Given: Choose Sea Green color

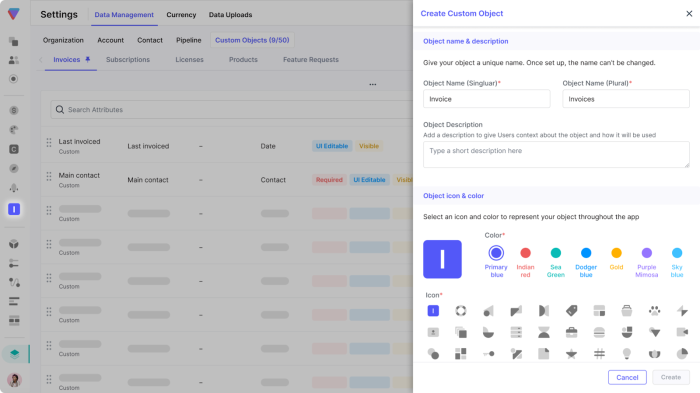Looking at the screenshot, I should 556,253.
